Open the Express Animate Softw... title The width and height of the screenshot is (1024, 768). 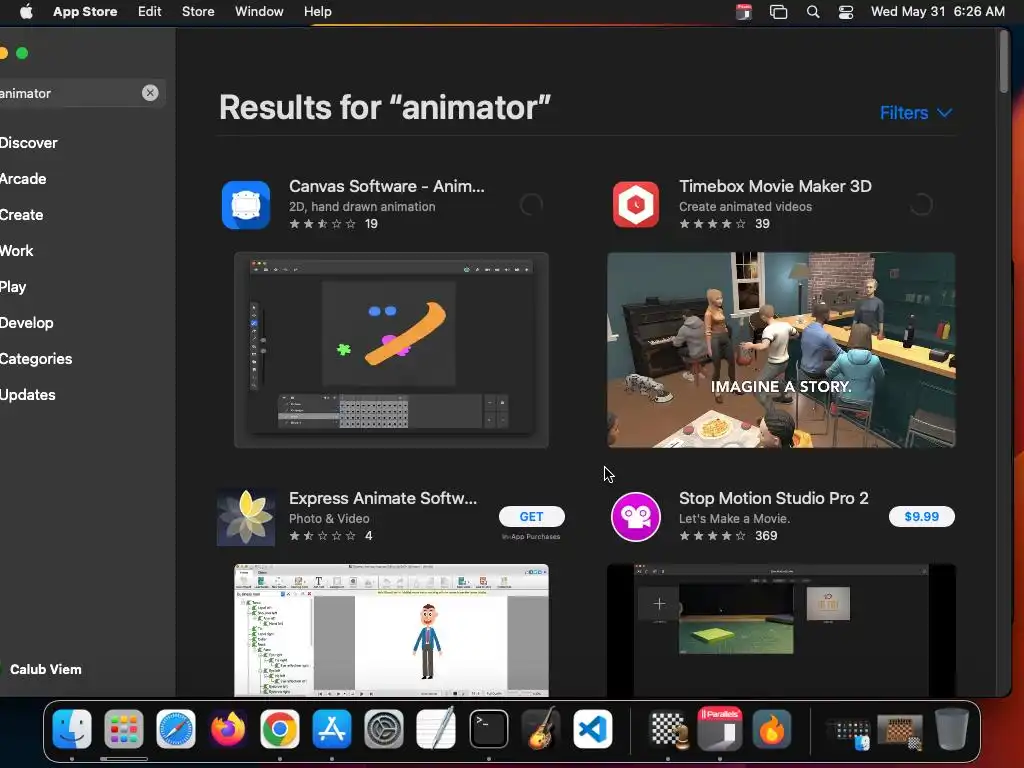tap(383, 498)
